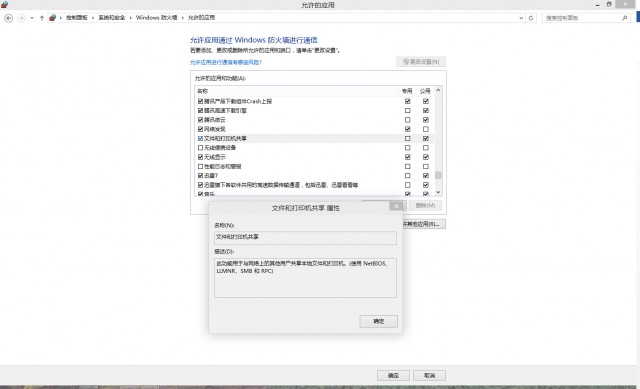640x389 pixels.
Task: Toggle 公用 checkbox for 文件和打印机共享
Action: point(426,139)
